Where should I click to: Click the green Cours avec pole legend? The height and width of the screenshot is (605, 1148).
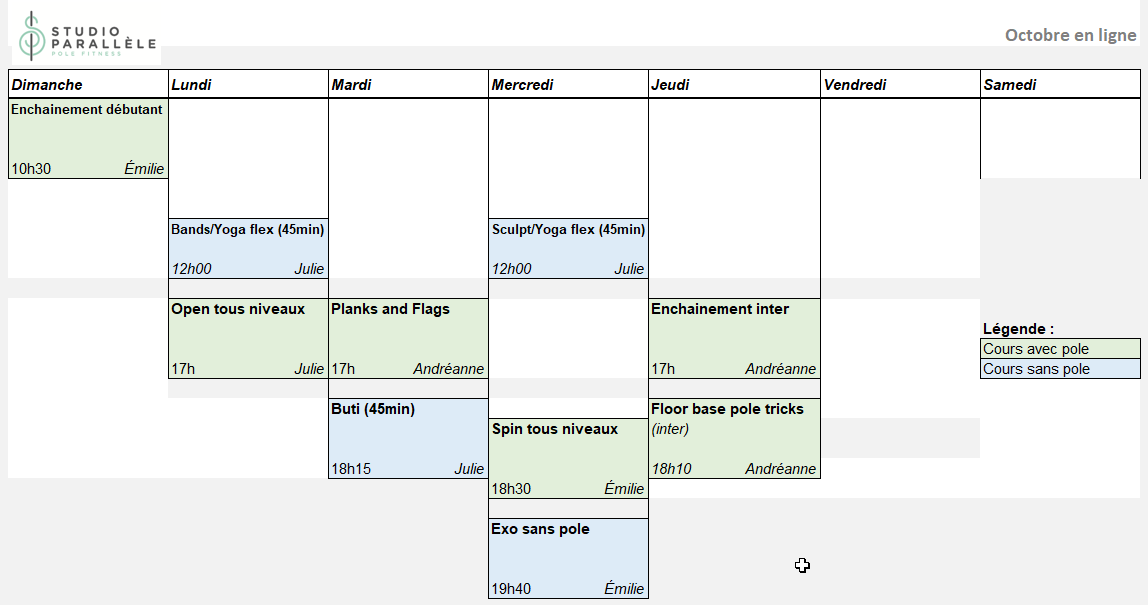pos(1060,349)
